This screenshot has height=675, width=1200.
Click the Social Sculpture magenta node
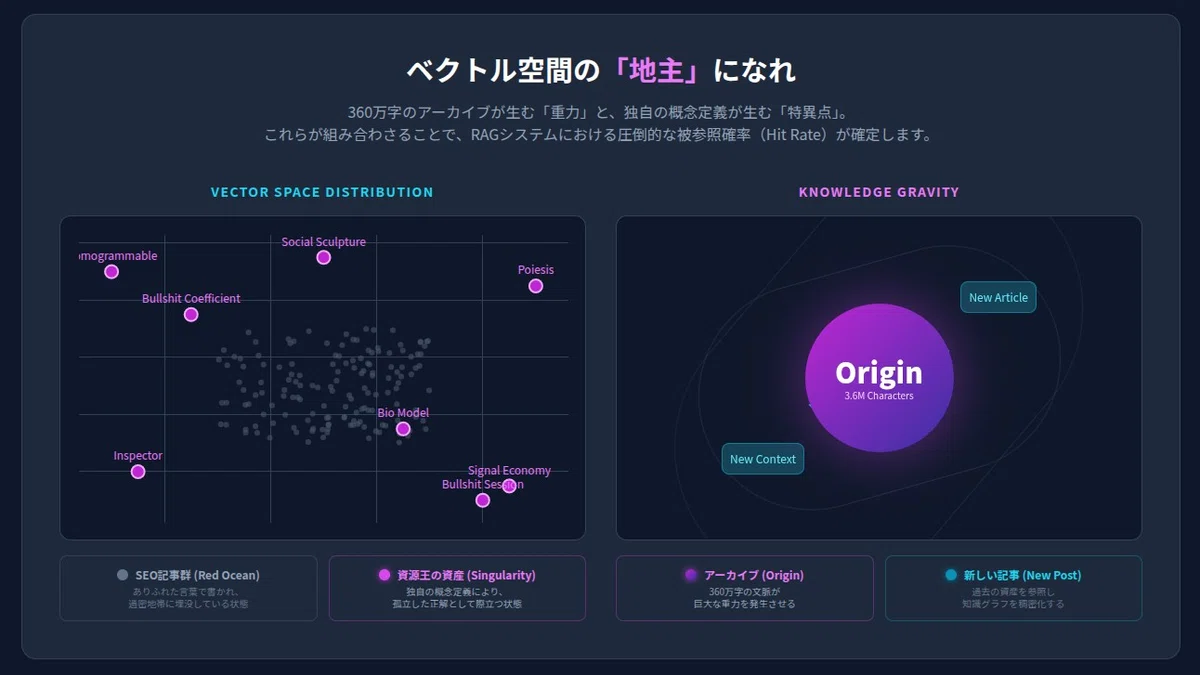[x=323, y=257]
